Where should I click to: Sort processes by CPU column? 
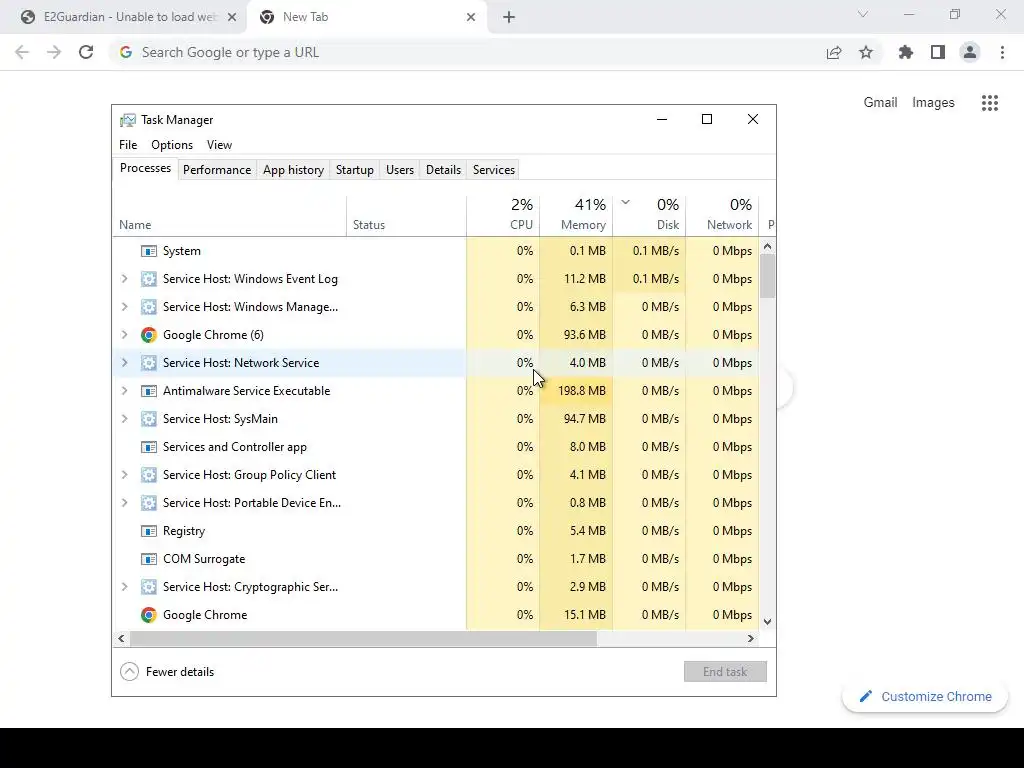tap(503, 216)
